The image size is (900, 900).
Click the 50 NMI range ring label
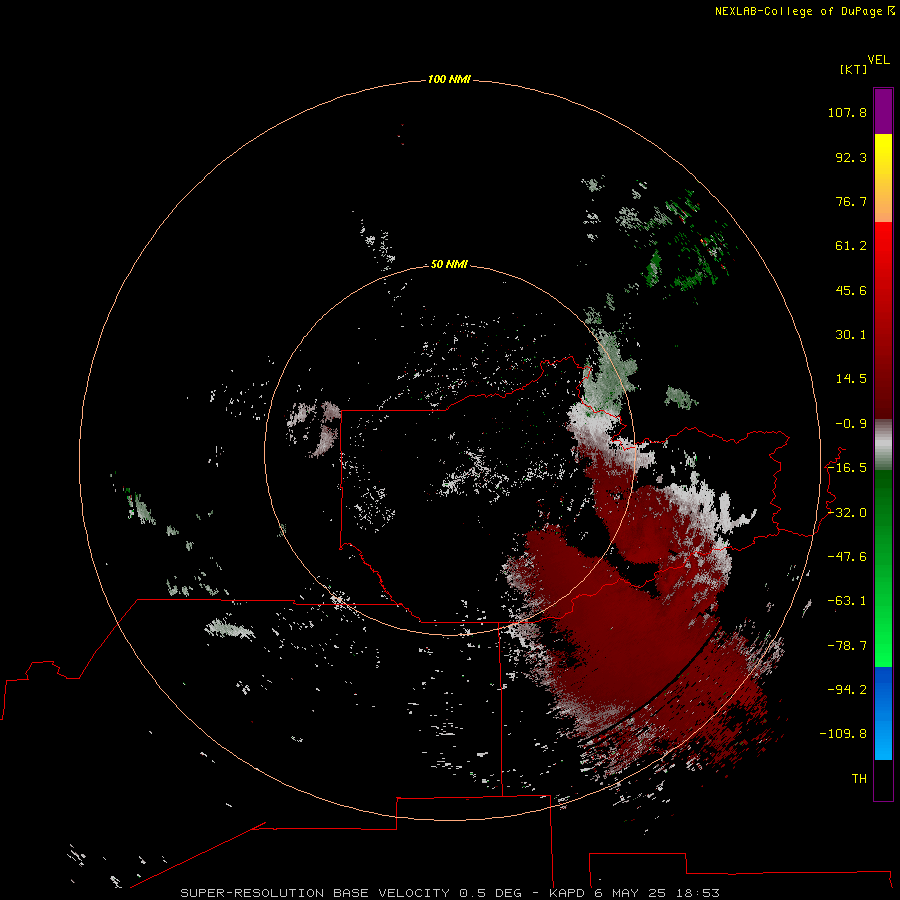(x=449, y=264)
